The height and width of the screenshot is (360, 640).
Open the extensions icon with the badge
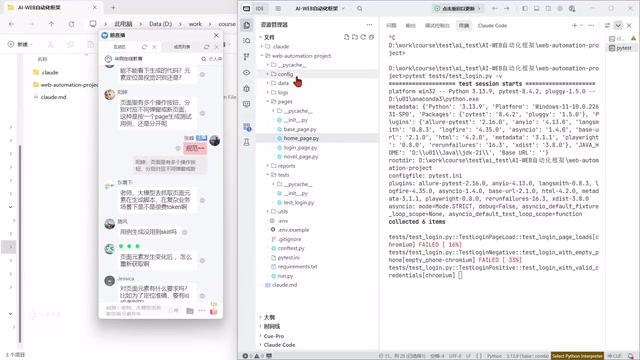[247, 127]
